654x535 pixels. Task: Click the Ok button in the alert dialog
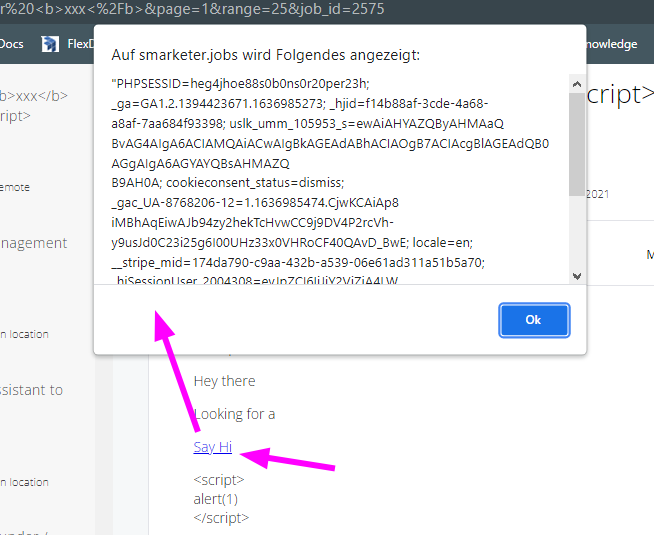tap(534, 320)
